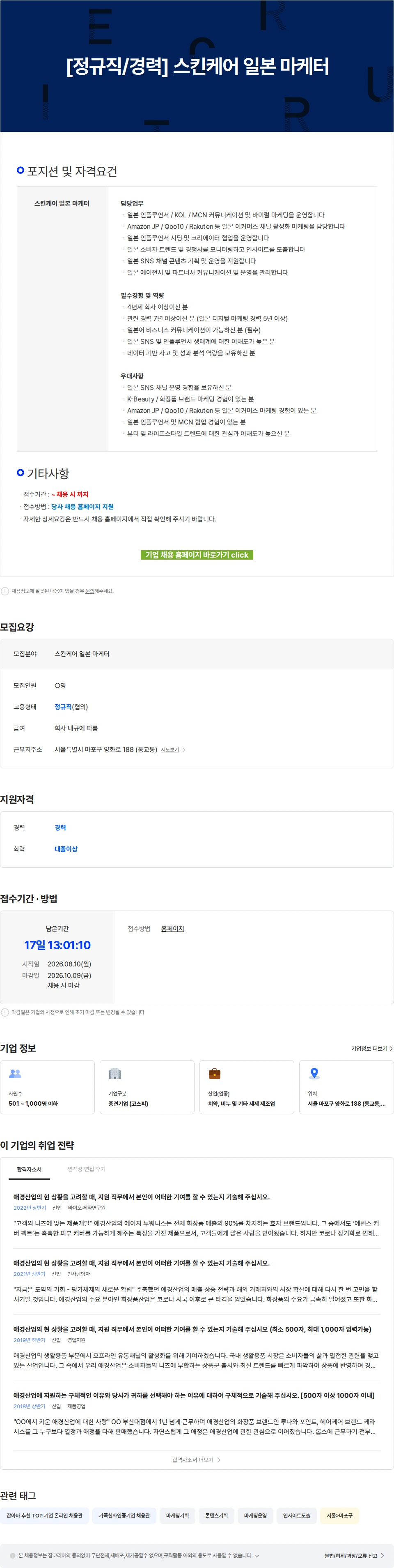This screenshot has height=1568, width=394.
Task: Click 합격자소서 더보기 to see more
Action: (197, 1460)
